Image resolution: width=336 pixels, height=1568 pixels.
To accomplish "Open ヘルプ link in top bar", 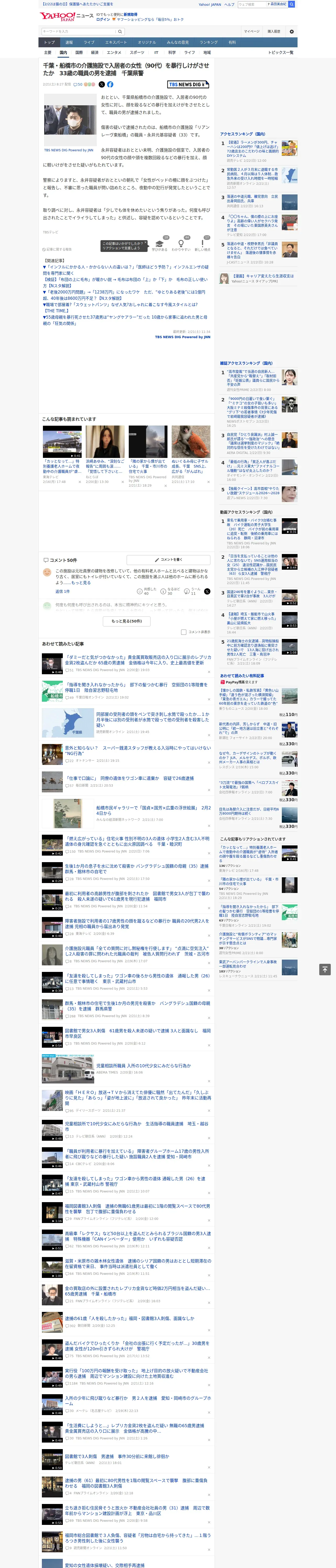I will pos(229,4).
